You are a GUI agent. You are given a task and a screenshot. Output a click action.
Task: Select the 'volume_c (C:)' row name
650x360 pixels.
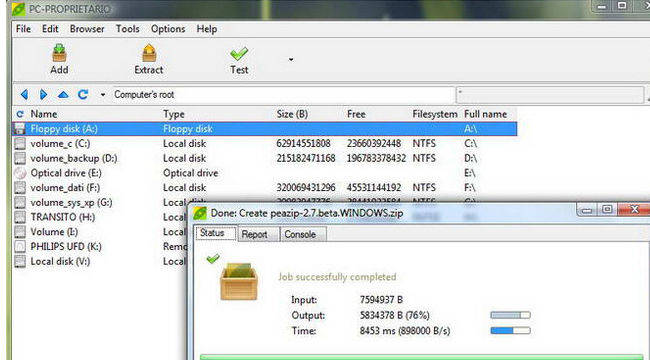pos(60,144)
